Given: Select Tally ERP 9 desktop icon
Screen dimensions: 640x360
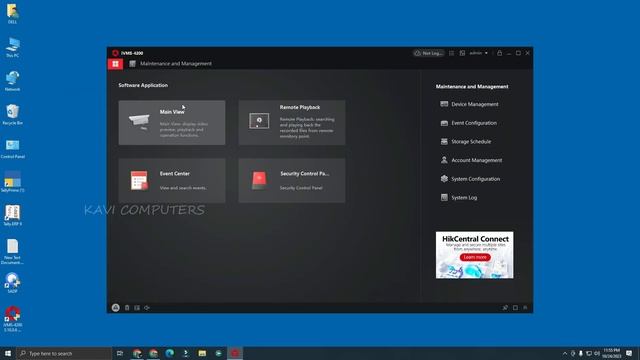Looking at the screenshot, I should 13,216.
